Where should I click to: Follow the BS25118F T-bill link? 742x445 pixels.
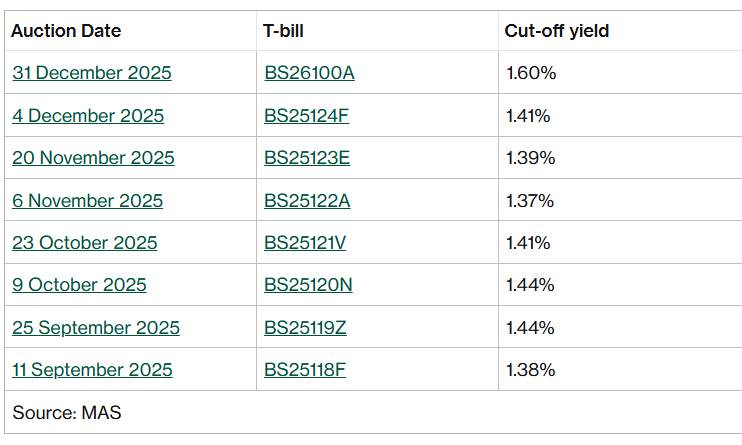coord(305,370)
